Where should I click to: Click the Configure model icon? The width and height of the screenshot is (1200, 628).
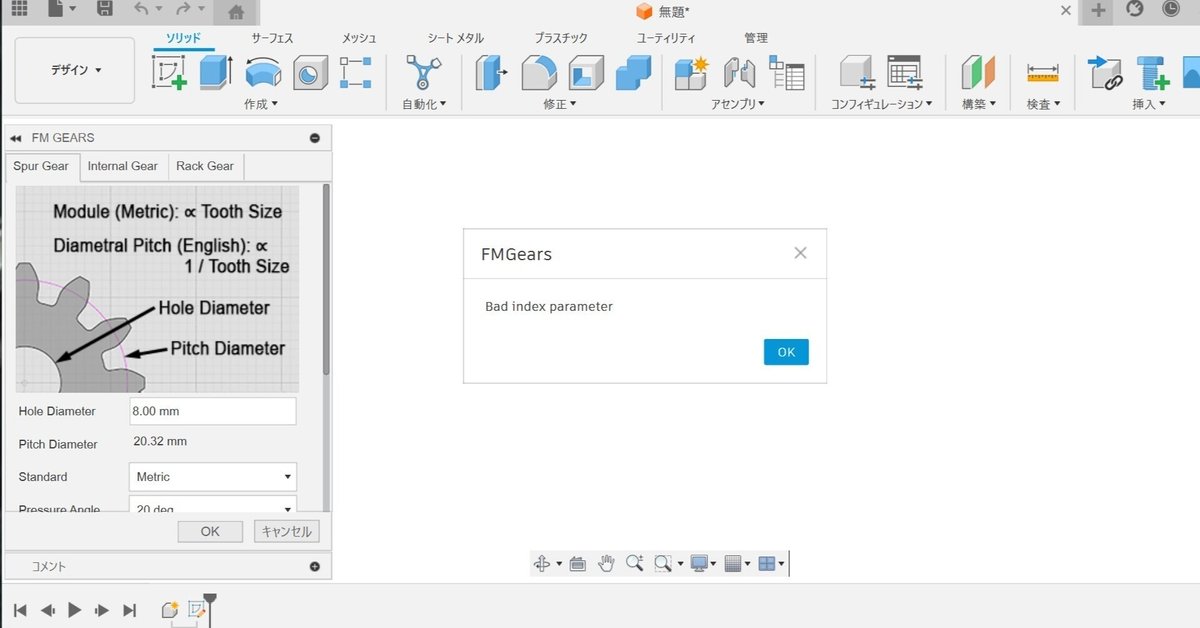coord(857,73)
